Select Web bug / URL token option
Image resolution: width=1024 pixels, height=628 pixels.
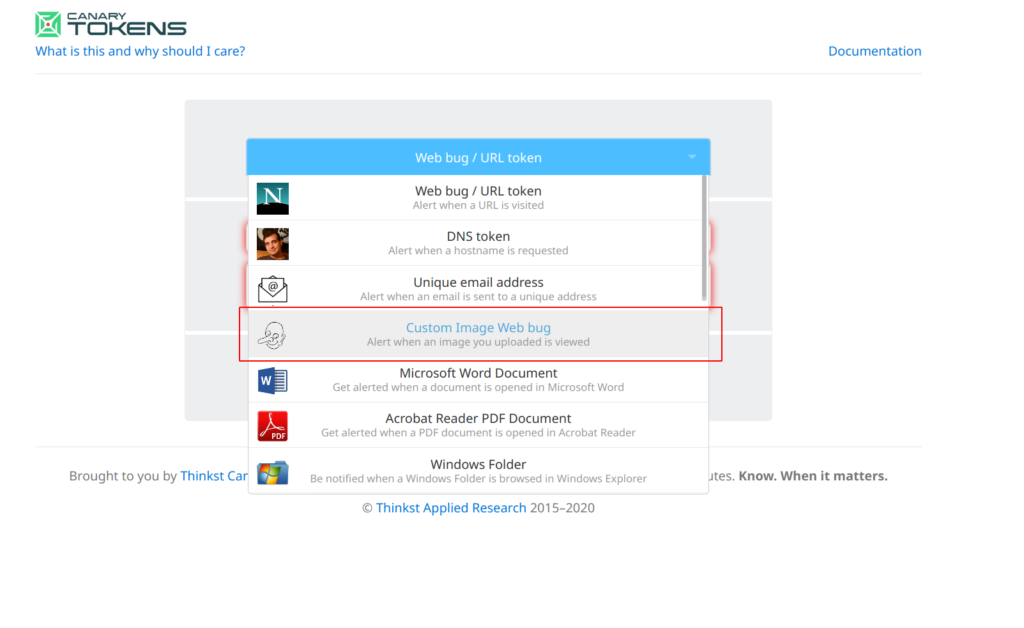(478, 198)
